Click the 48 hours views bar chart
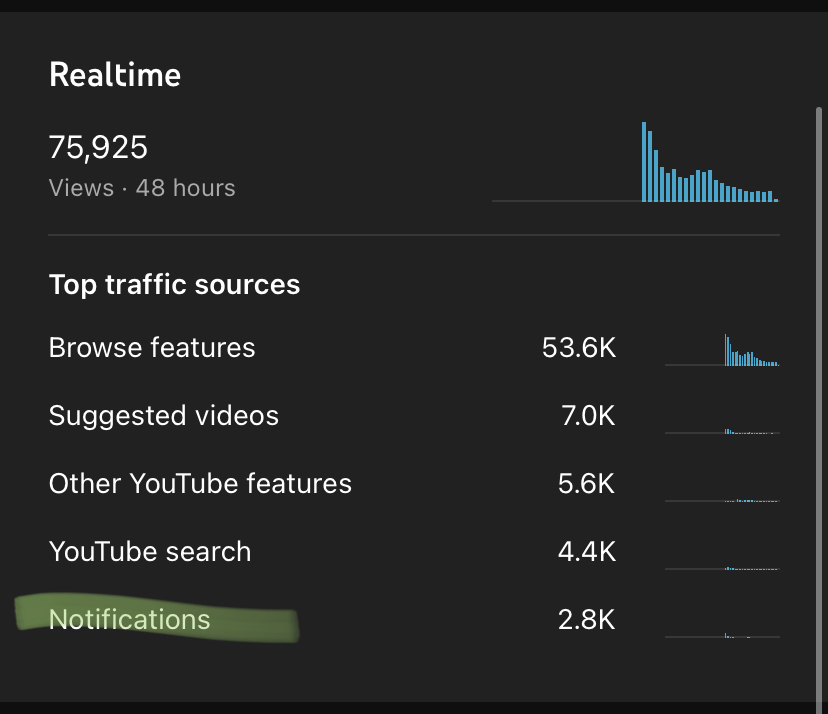 pyautogui.click(x=636, y=162)
